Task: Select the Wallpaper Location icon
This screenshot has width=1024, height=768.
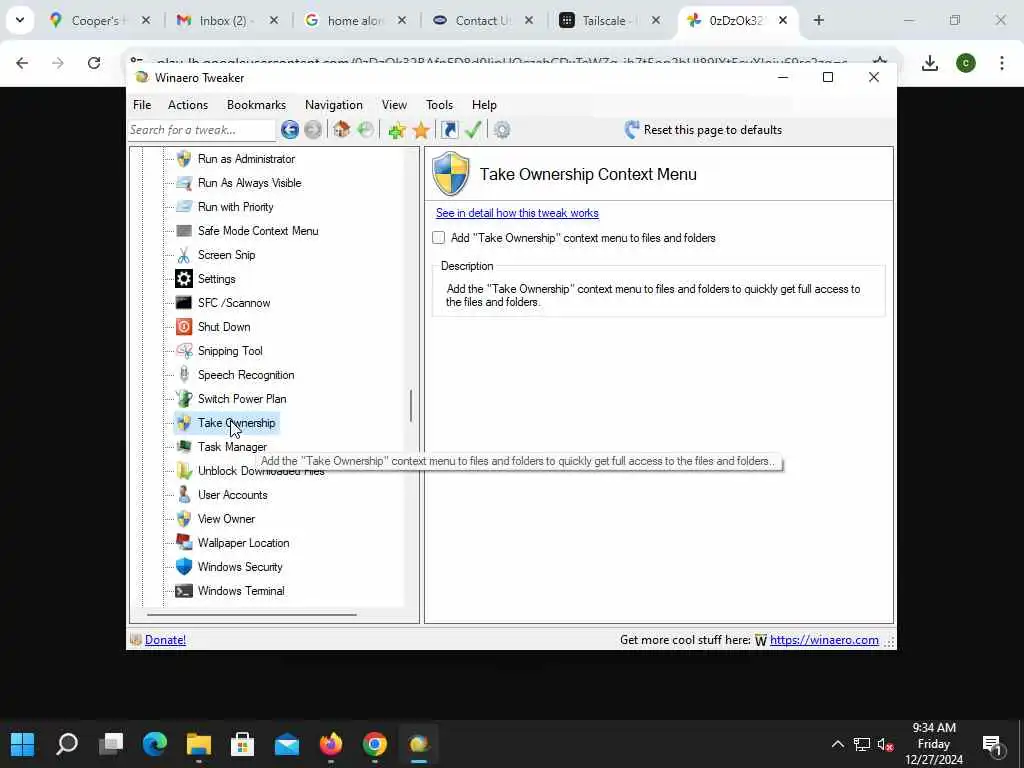Action: [x=184, y=543]
